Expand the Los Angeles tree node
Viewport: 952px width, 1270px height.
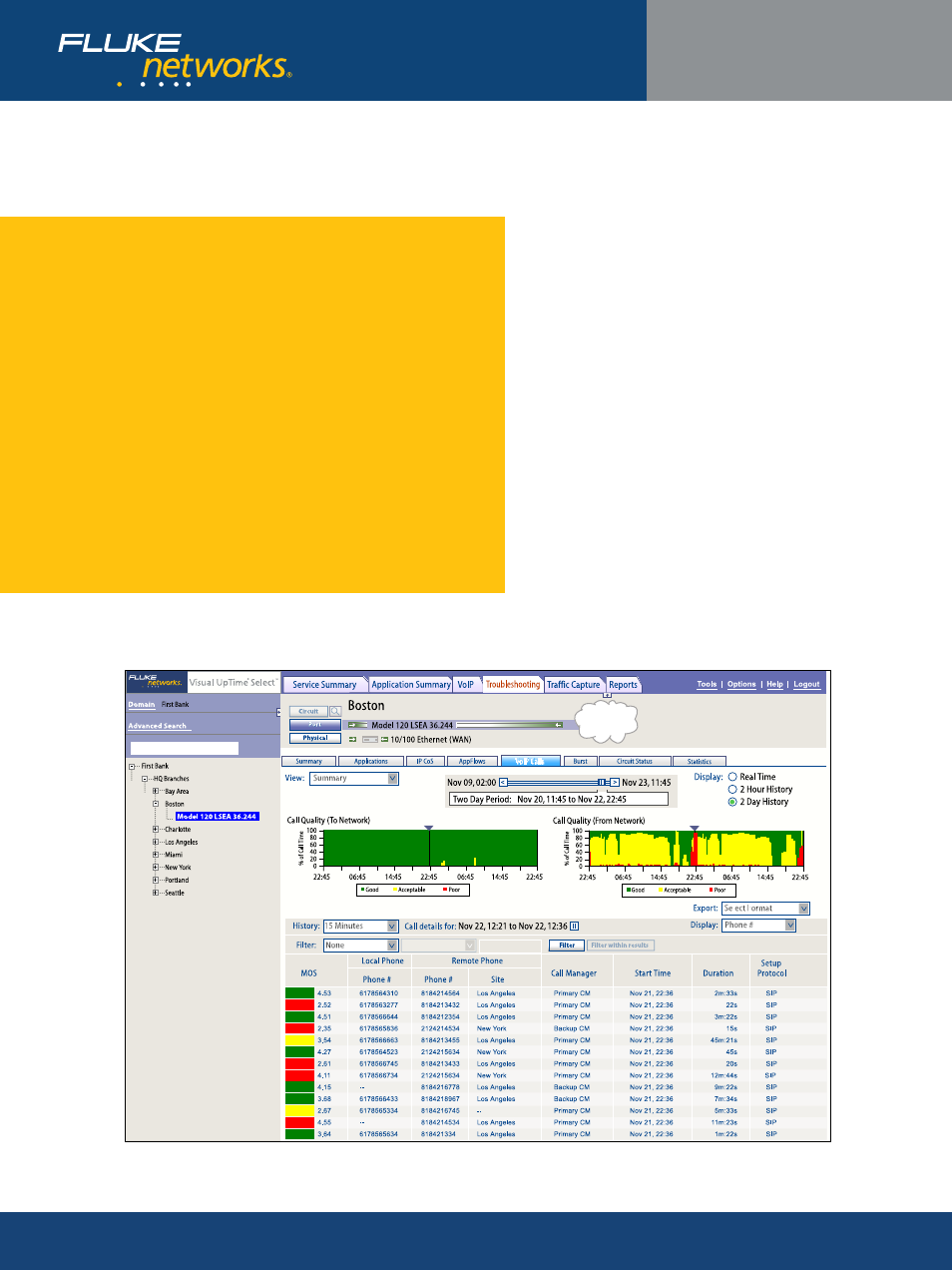pos(156,843)
